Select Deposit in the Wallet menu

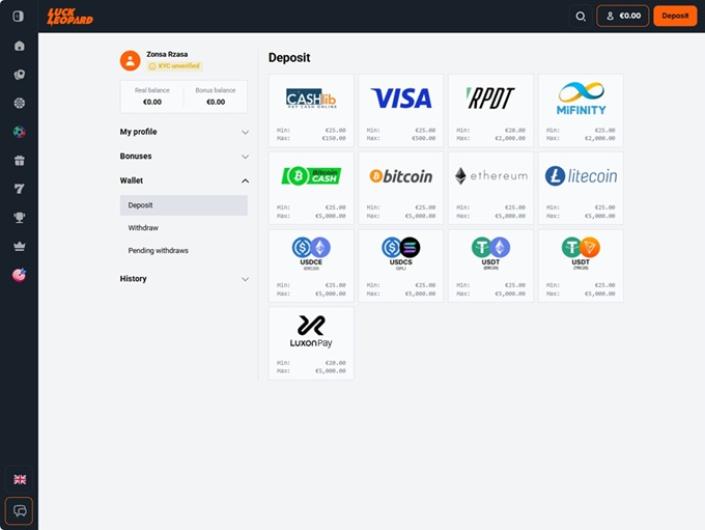(184, 205)
